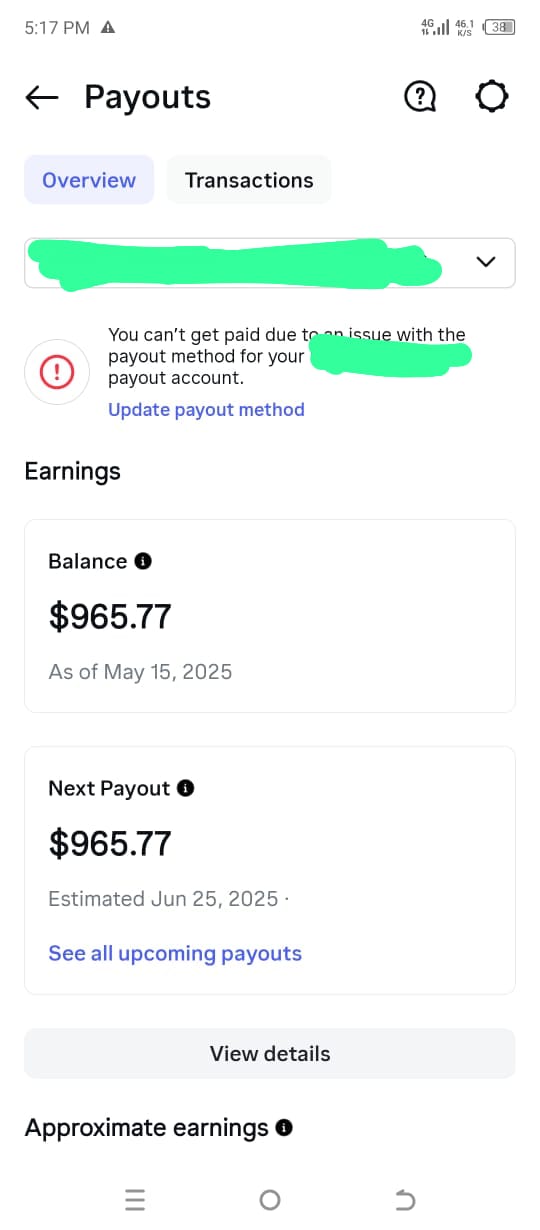Open payout settings gear icon

[x=491, y=97]
